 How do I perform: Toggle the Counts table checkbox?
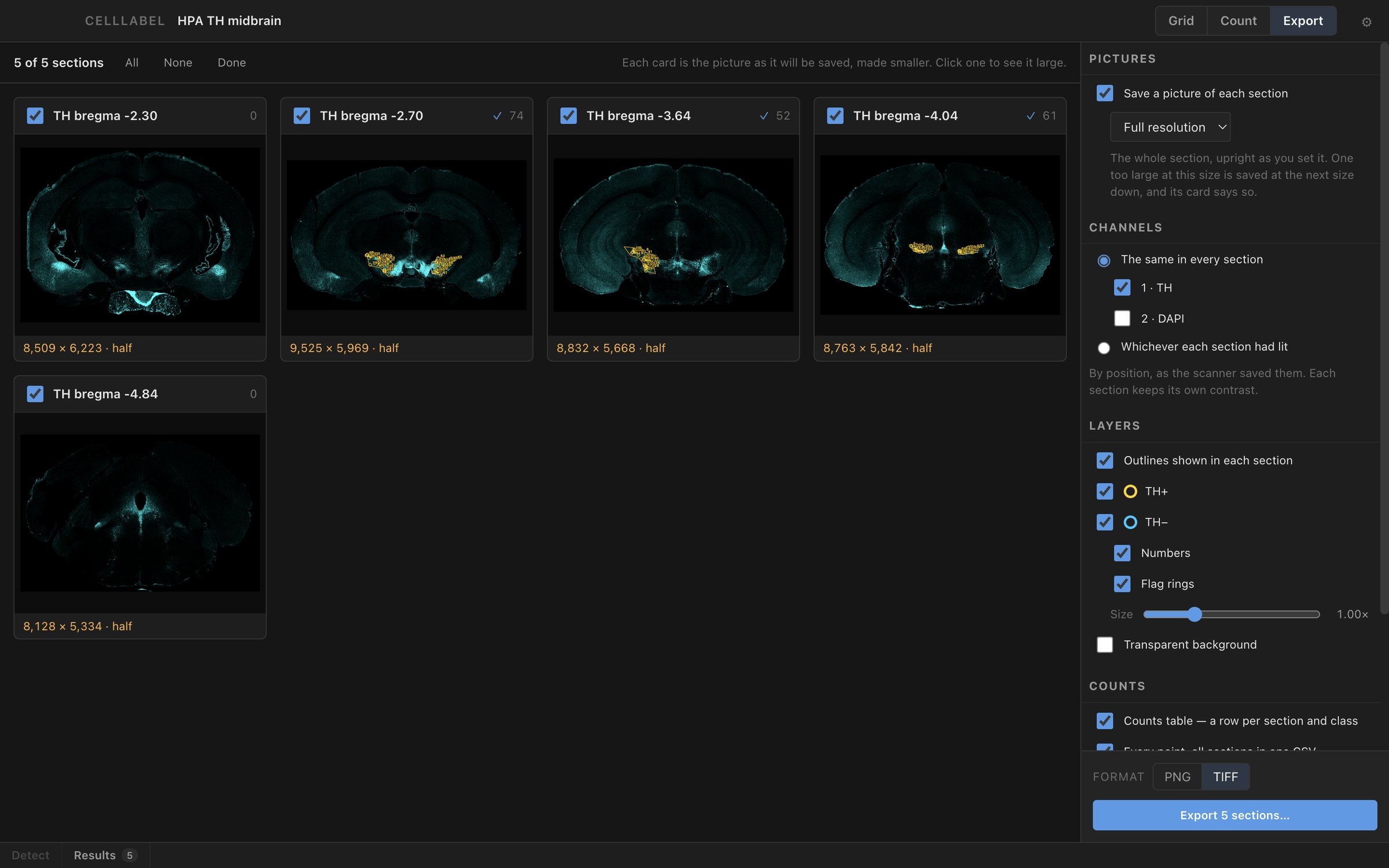pos(1105,721)
